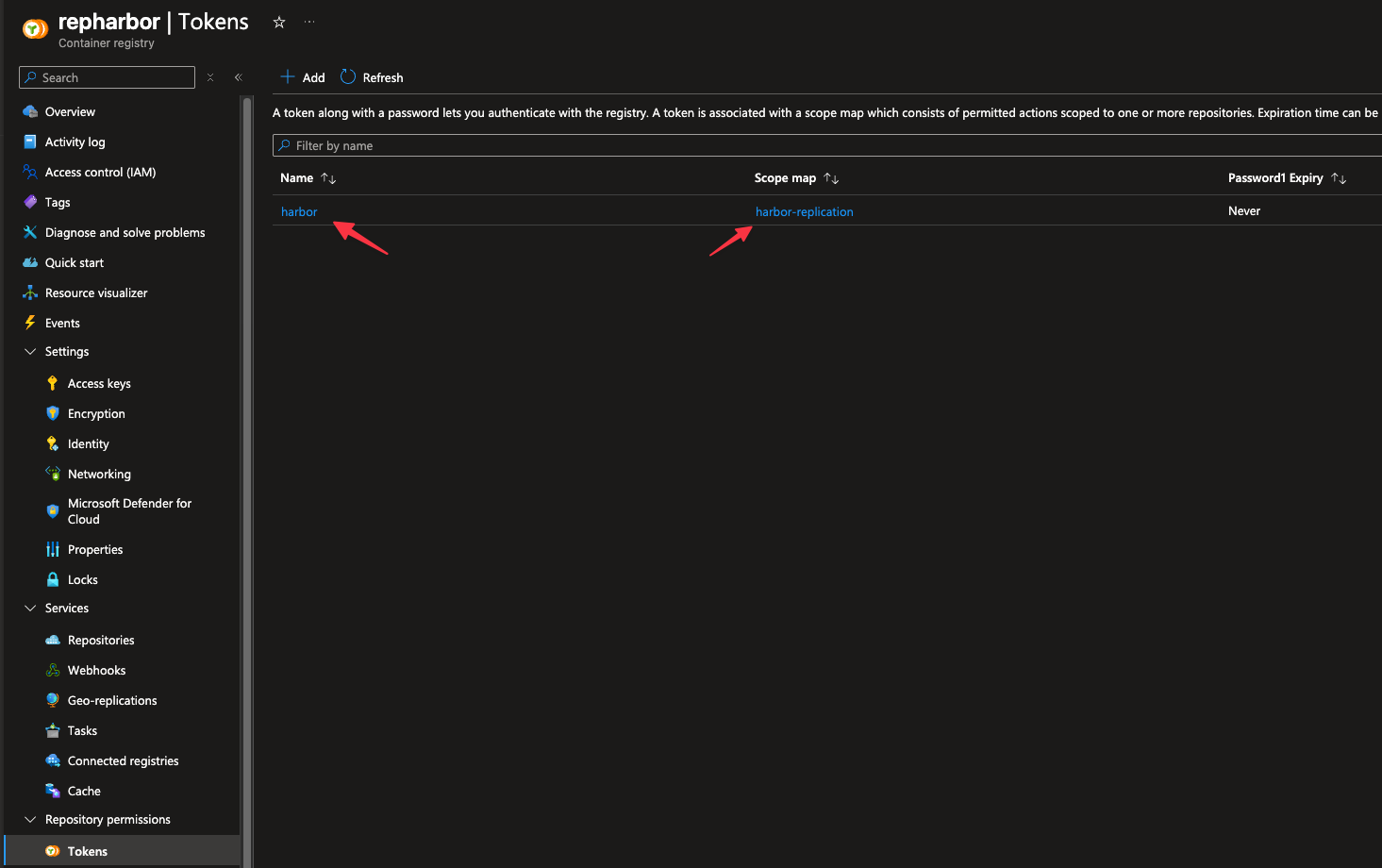Click the Encryption shield icon
Viewport: 1382px width, 868px height.
tap(53, 413)
